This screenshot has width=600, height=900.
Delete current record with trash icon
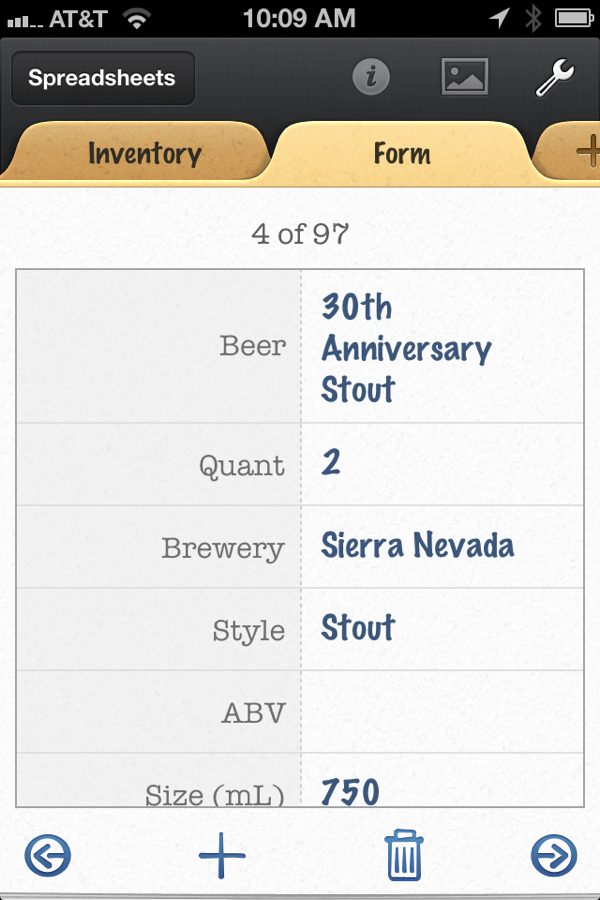404,855
